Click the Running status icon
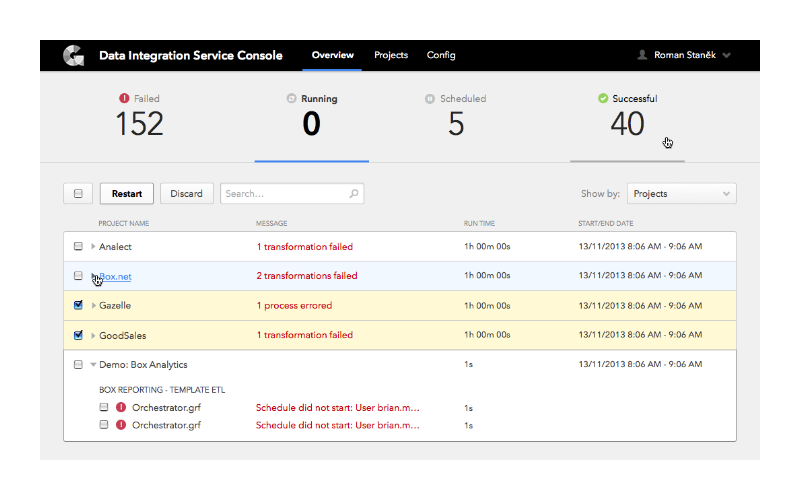This screenshot has height=500, width=800. coord(291,98)
